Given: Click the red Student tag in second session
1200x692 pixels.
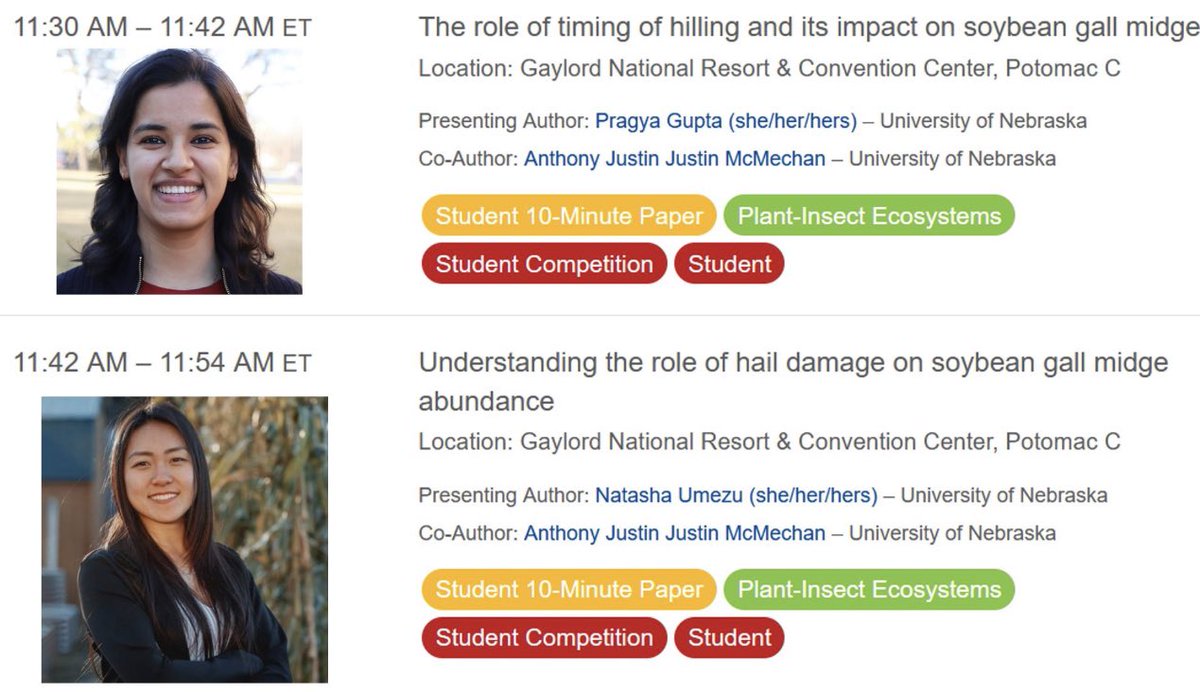Looking at the screenshot, I should [x=730, y=638].
